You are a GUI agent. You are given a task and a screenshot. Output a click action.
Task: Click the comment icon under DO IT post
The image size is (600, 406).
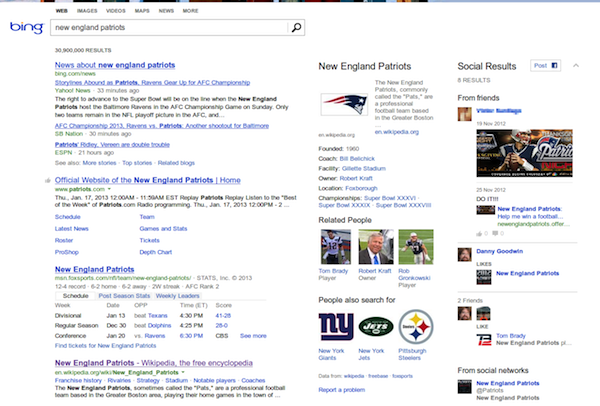pos(495,233)
